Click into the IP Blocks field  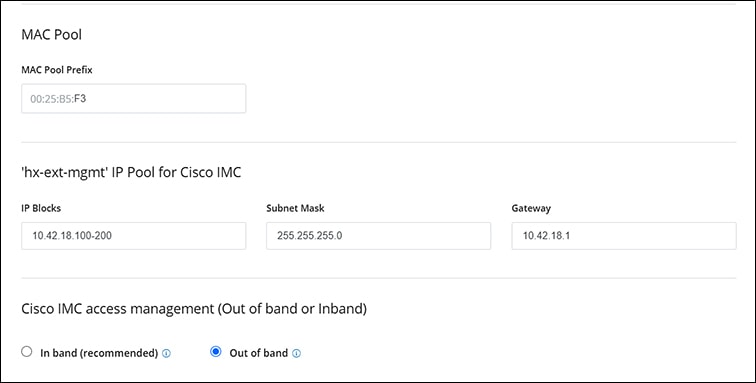pos(134,236)
